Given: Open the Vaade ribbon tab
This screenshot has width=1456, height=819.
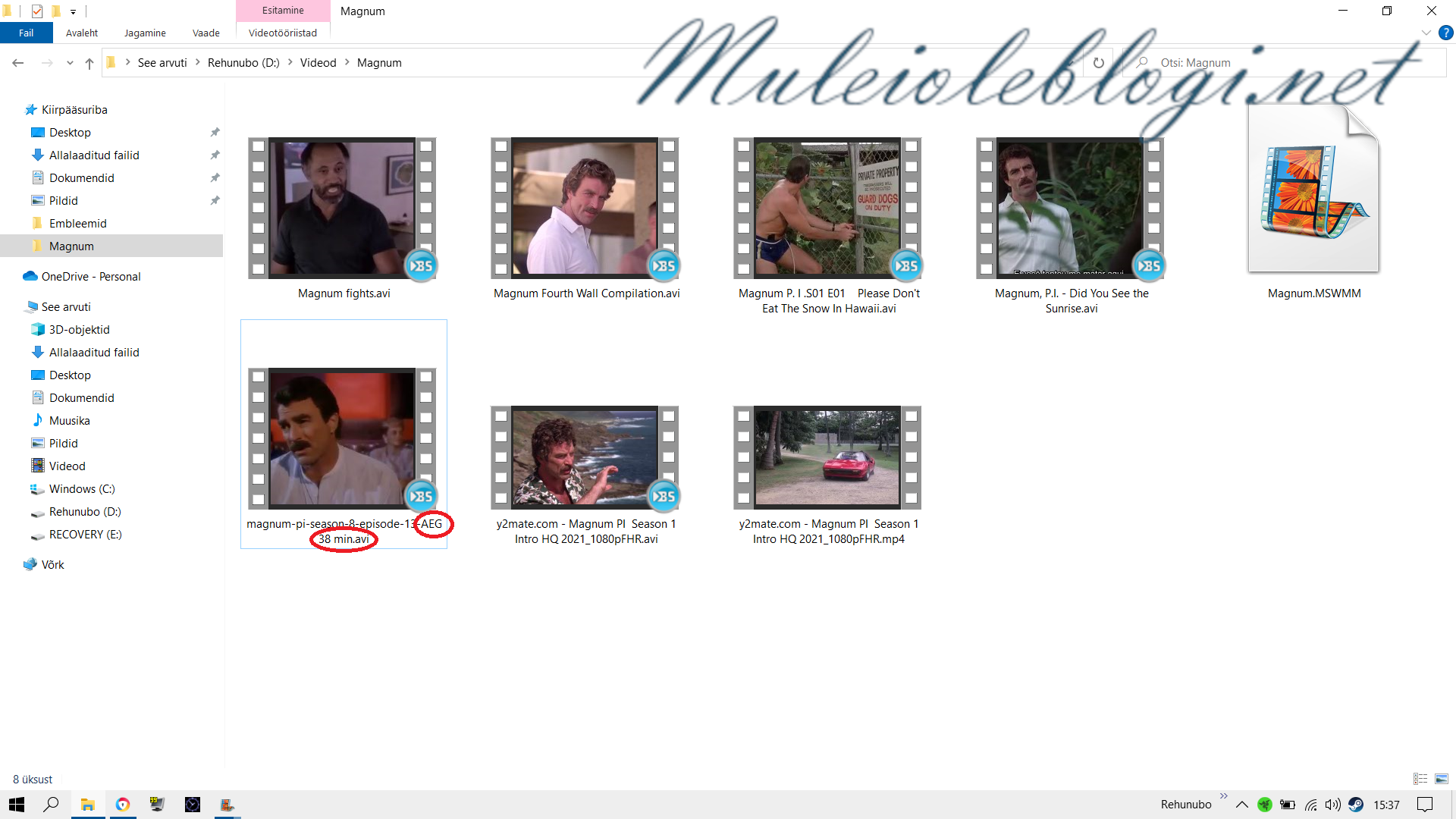Looking at the screenshot, I should (206, 33).
